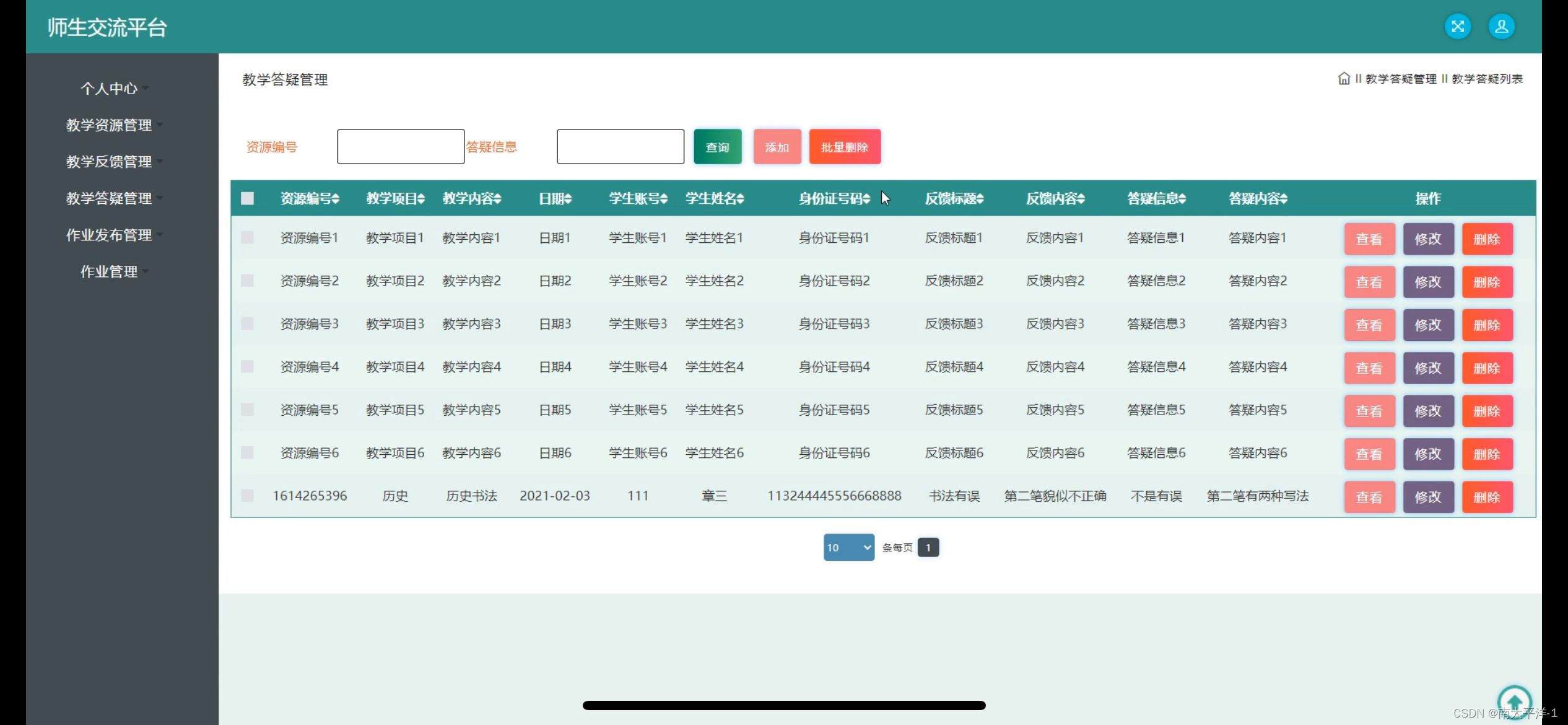This screenshot has height=725, width=1568.
Task: Sort by 教学内容 column header
Action: (472, 199)
